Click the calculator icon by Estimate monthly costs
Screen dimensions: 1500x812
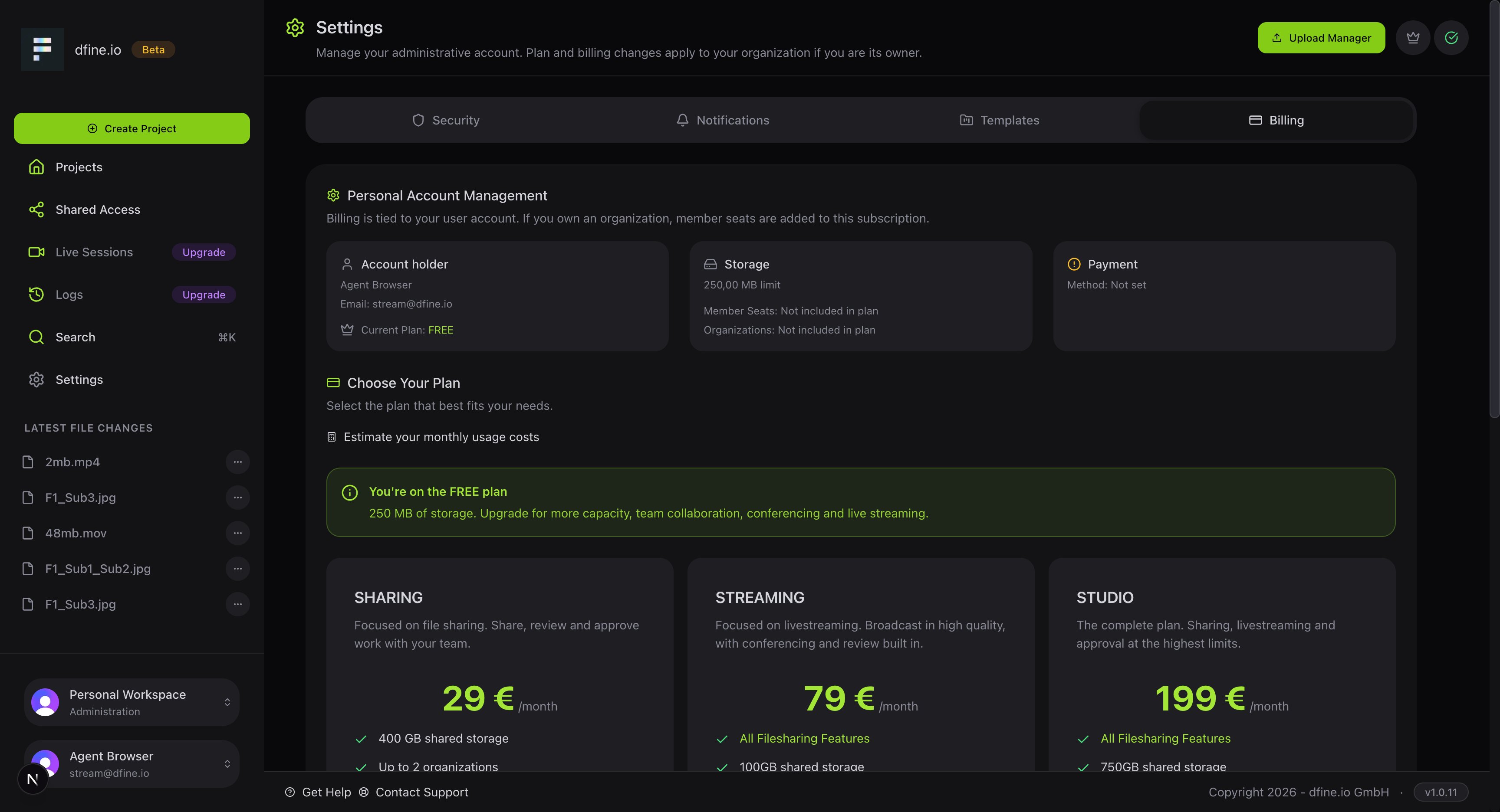(x=331, y=436)
